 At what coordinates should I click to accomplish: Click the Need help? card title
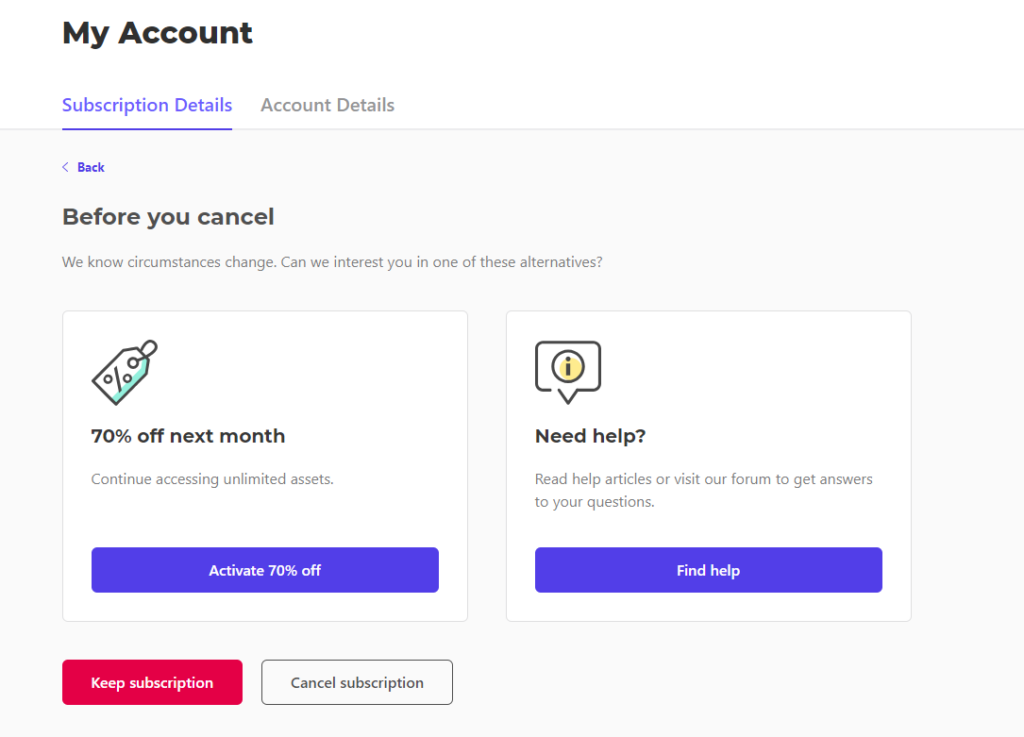(x=590, y=436)
